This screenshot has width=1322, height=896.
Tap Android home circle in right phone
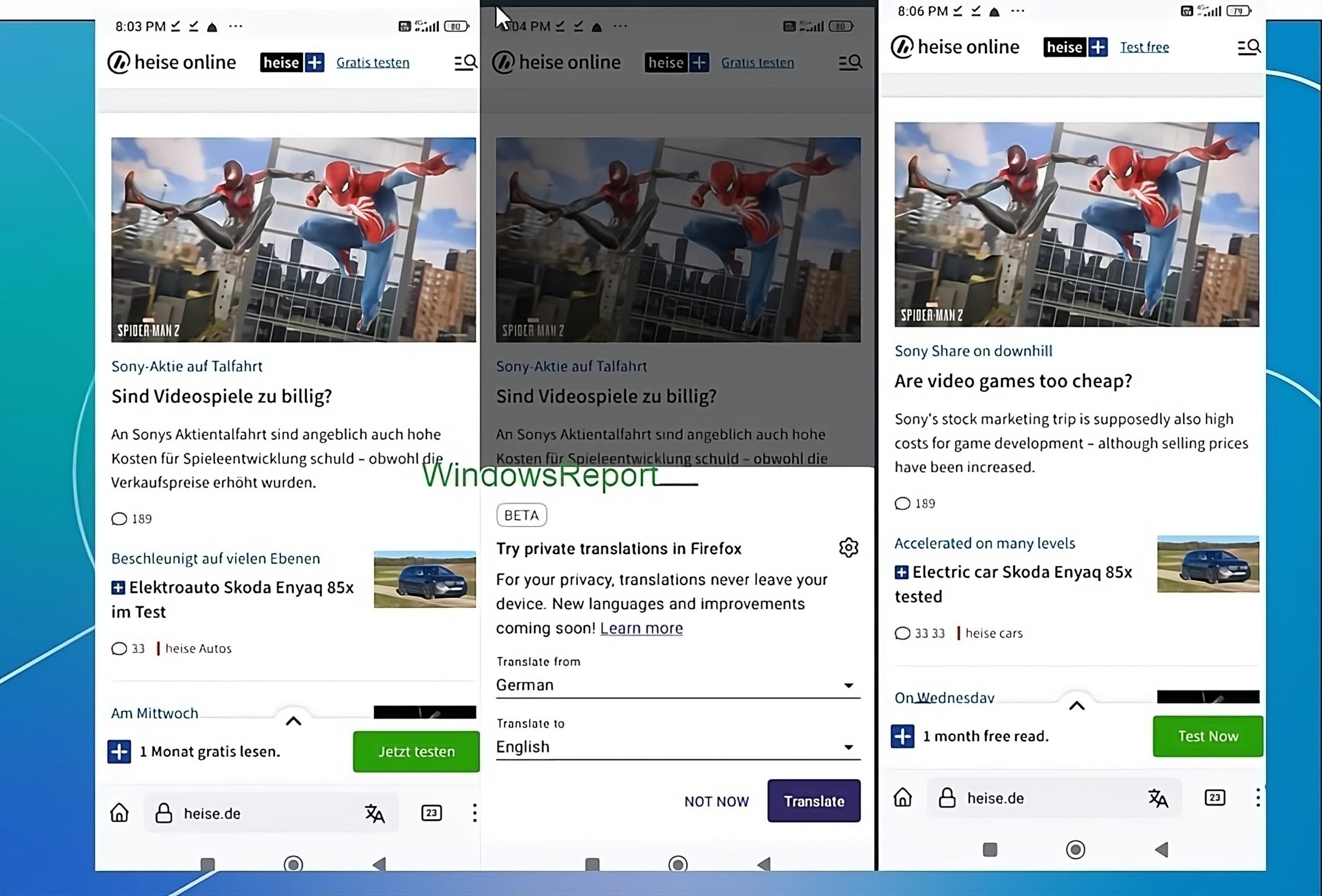(x=1075, y=850)
